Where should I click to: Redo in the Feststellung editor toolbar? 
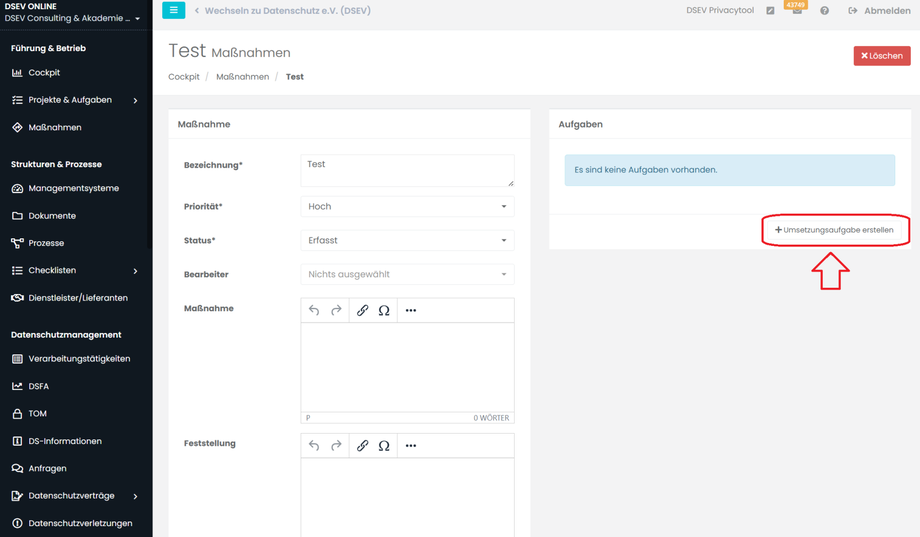(336, 445)
